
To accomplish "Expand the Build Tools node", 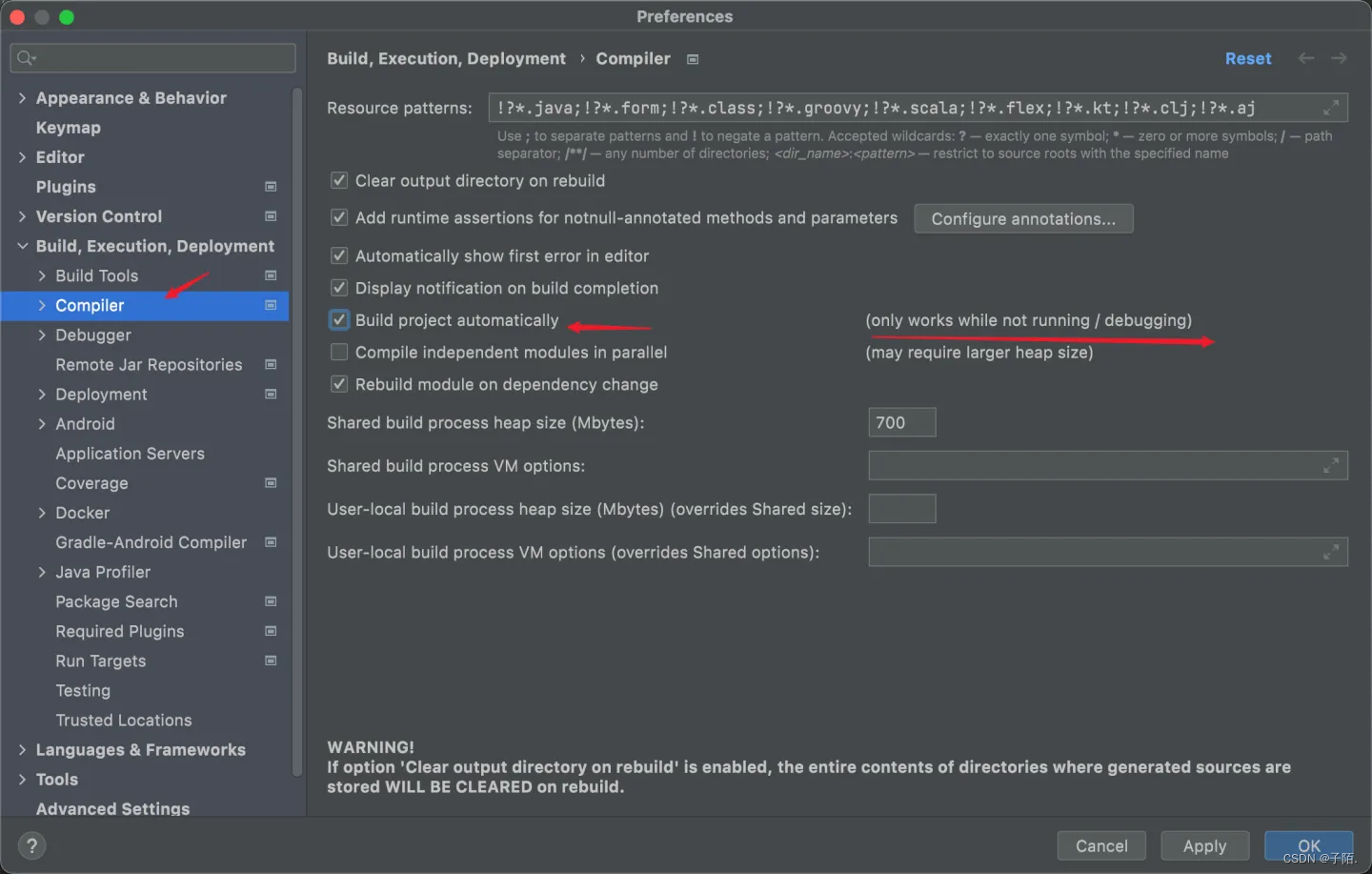I will click(x=42, y=275).
